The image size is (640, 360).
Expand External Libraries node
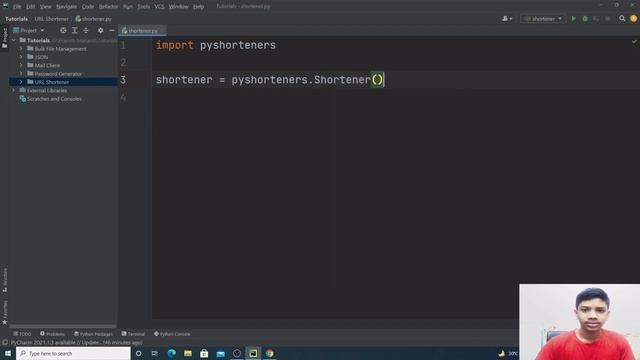click(13, 90)
